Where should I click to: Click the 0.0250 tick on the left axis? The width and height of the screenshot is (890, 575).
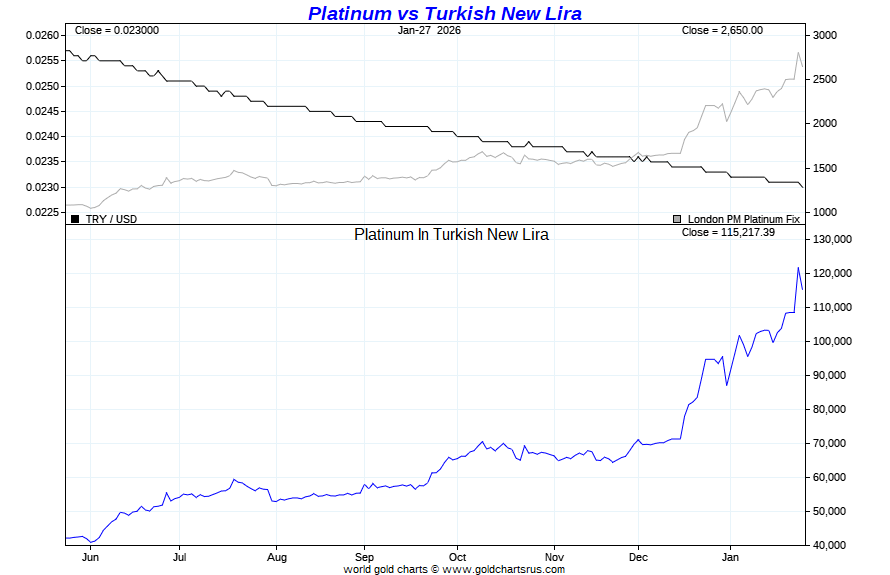coord(42,86)
